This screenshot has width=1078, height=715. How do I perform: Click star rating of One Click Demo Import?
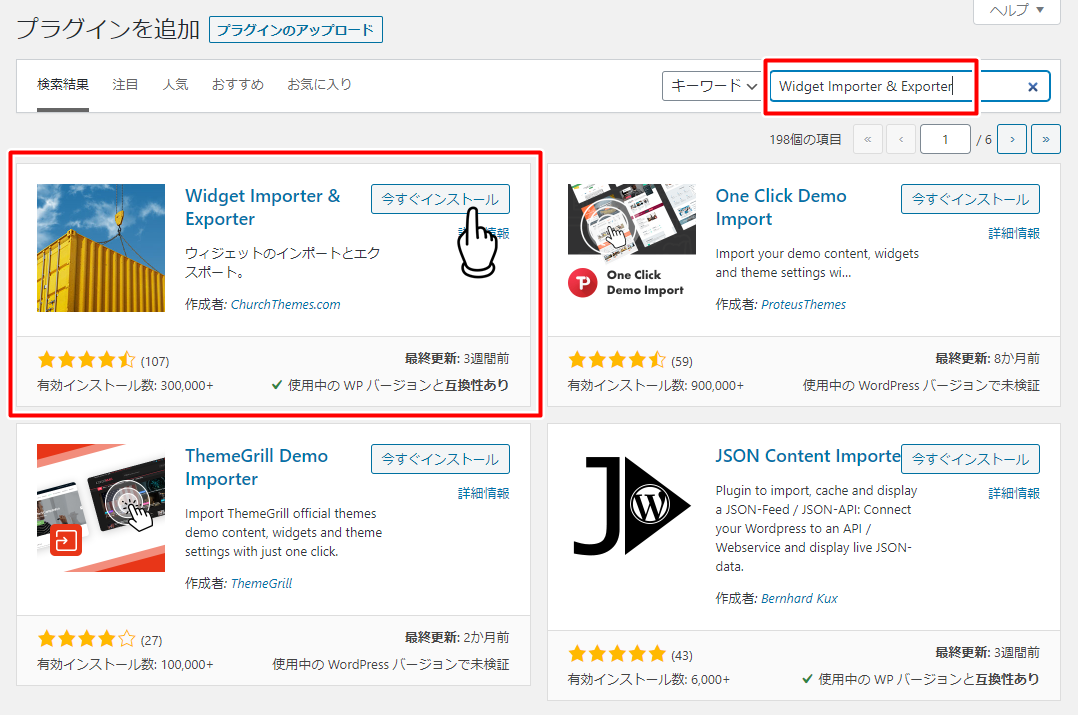coord(617,360)
